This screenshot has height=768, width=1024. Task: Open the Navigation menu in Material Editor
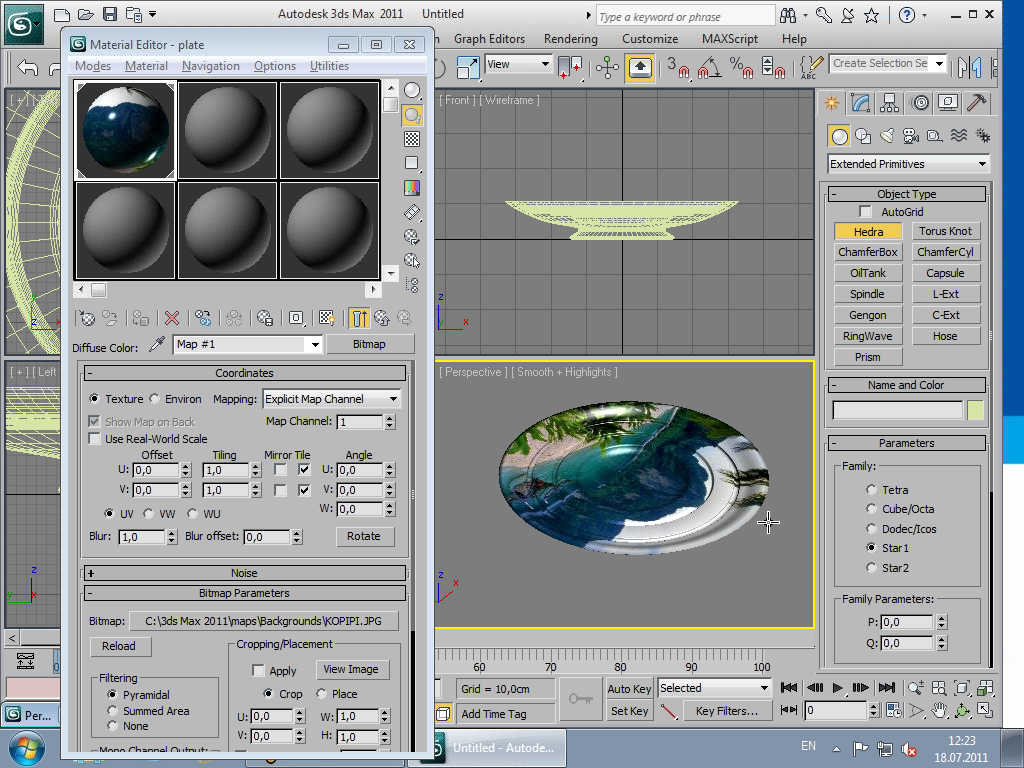210,66
